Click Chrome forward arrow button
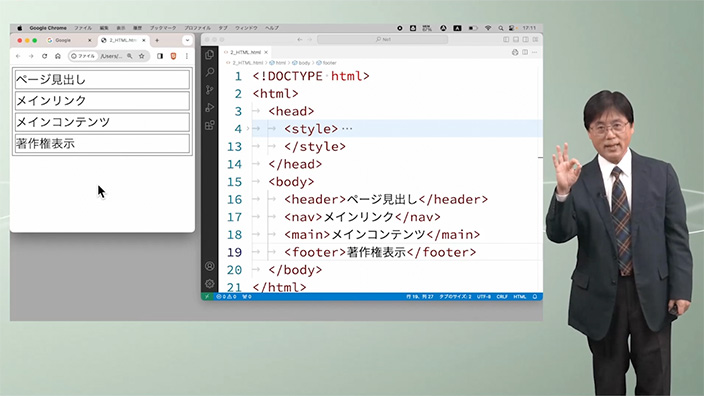Screen dimensions: 704x396 click(31, 56)
